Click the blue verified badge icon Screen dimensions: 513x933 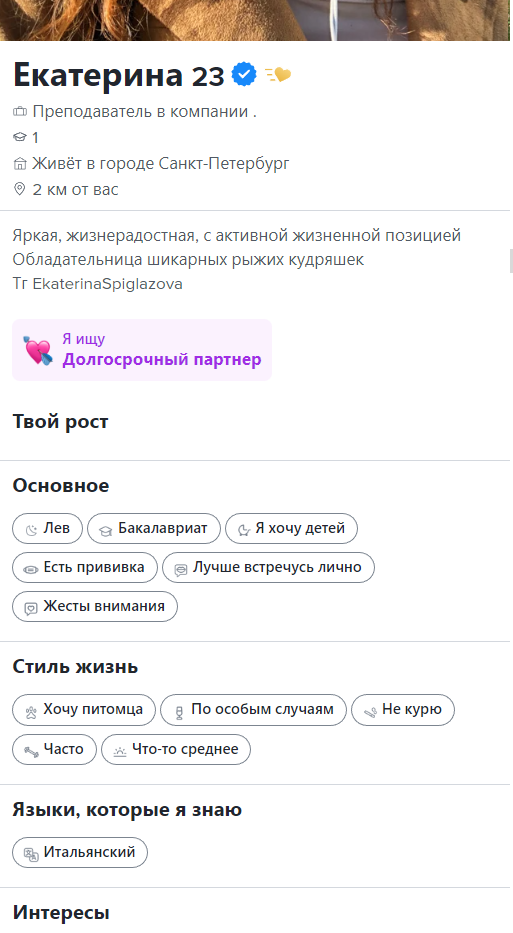click(243, 75)
